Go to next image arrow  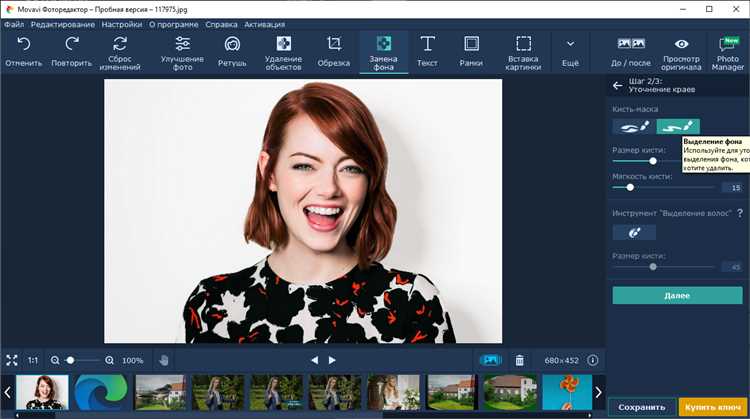[x=332, y=360]
